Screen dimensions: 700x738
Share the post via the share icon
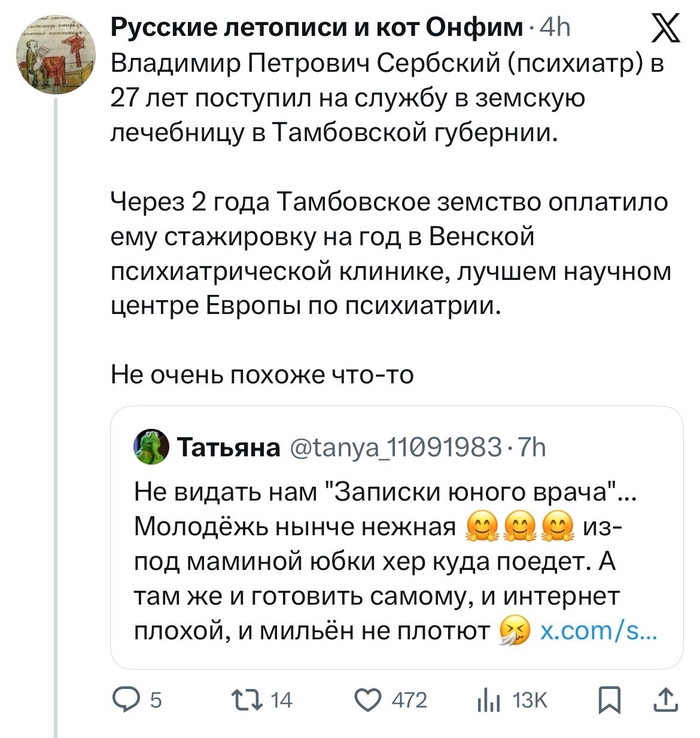click(x=664, y=701)
